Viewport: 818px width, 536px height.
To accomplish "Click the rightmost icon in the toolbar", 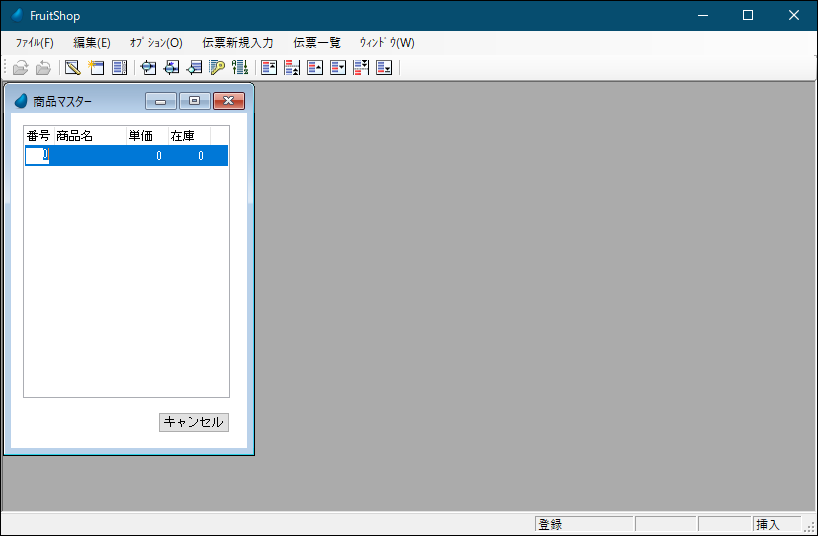I will pyautogui.click(x=384, y=68).
